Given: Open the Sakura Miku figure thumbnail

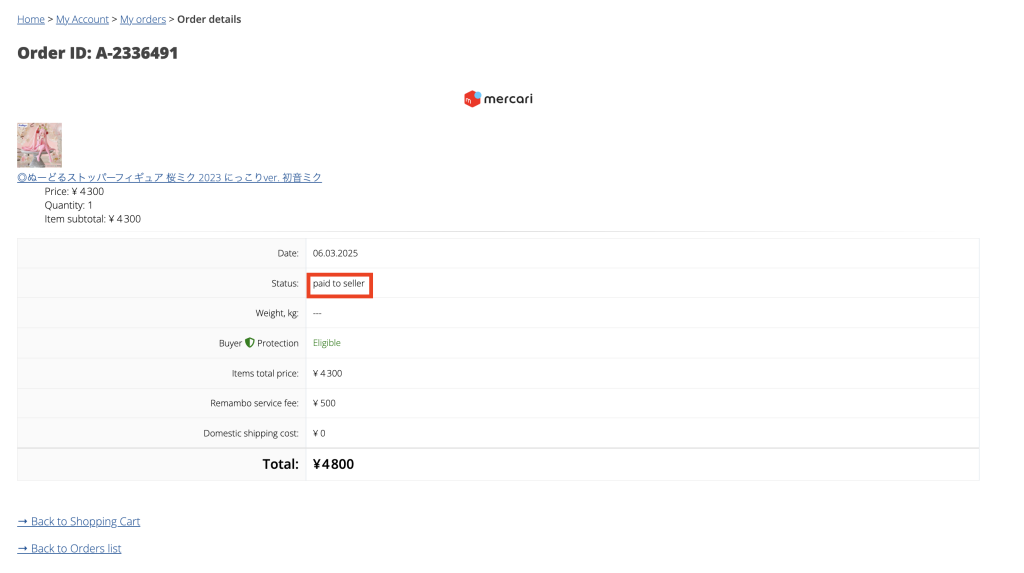Looking at the screenshot, I should [x=40, y=145].
